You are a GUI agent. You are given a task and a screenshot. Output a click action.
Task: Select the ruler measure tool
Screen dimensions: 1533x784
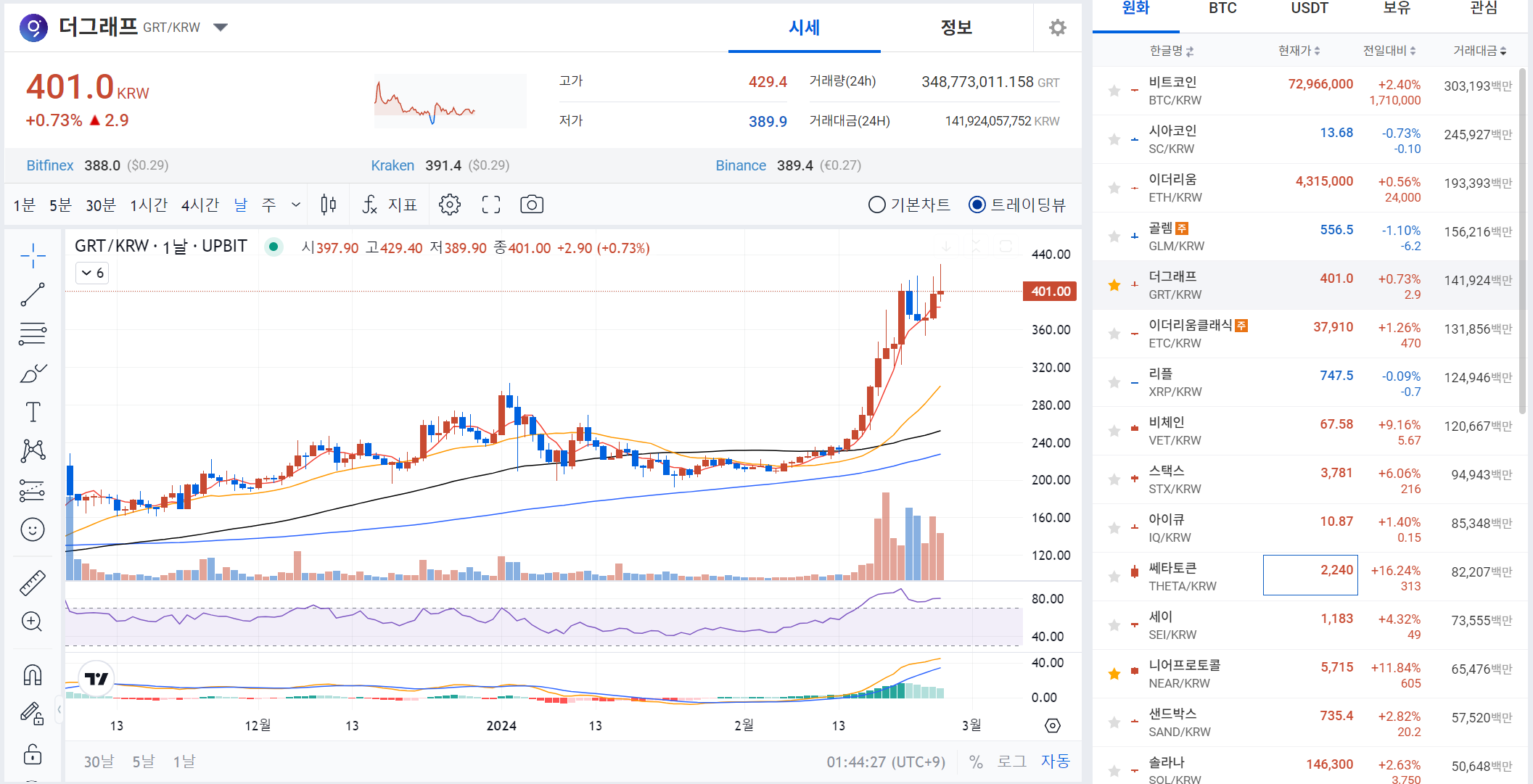(x=33, y=583)
